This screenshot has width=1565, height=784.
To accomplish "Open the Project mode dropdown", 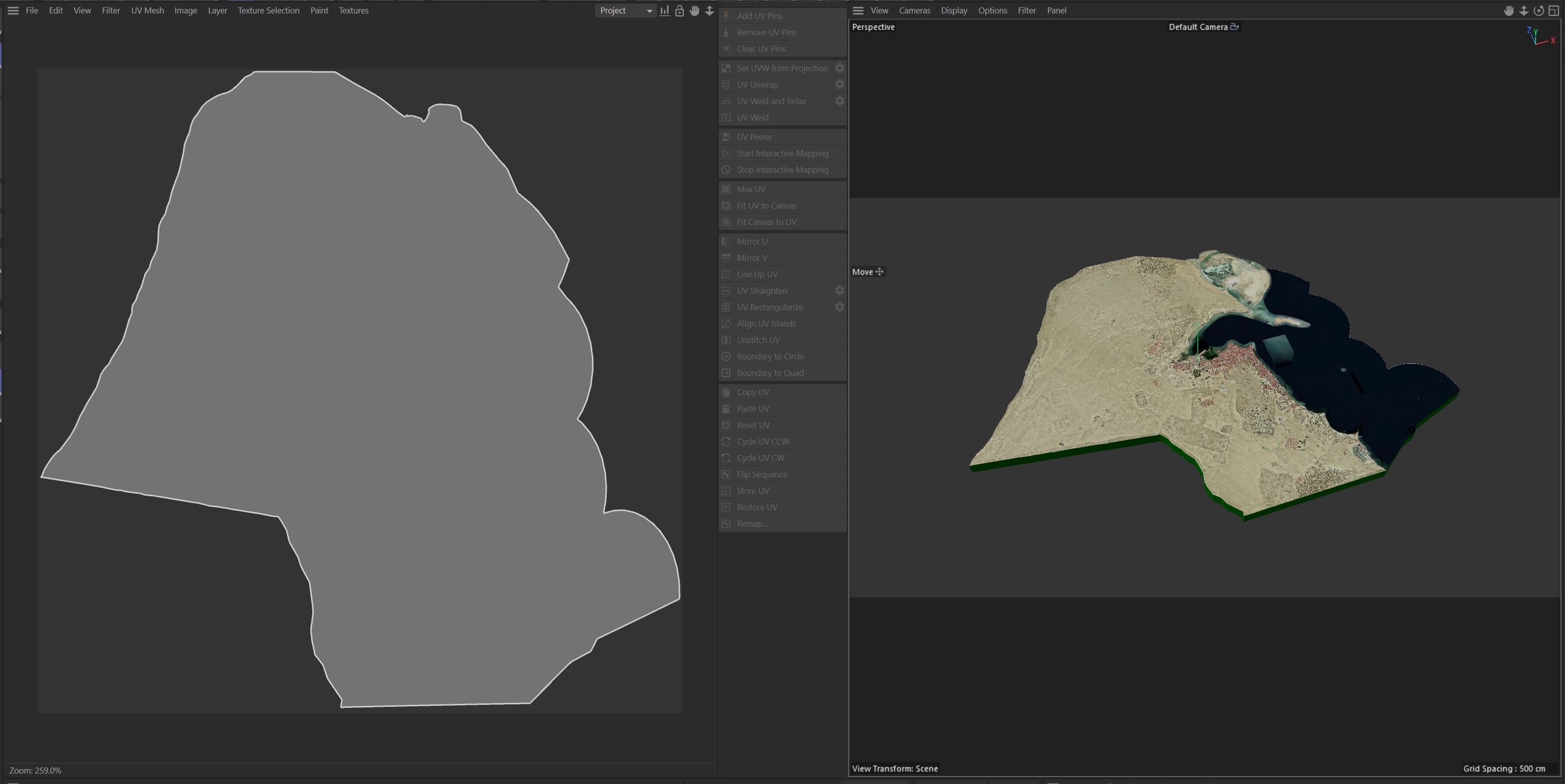I will pos(625,10).
